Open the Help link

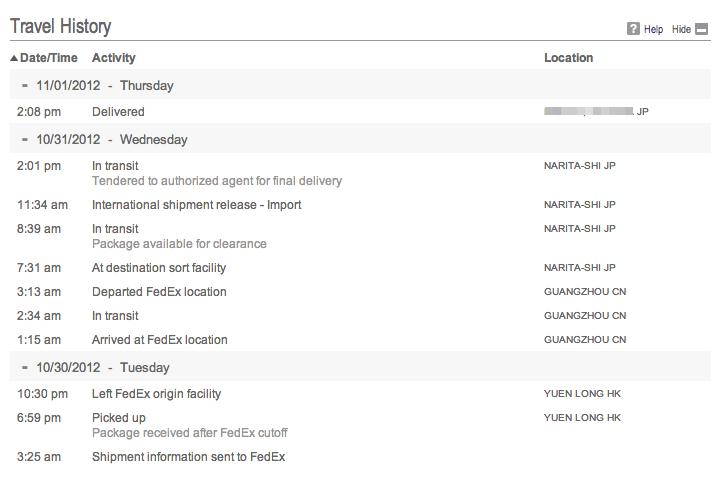(653, 29)
